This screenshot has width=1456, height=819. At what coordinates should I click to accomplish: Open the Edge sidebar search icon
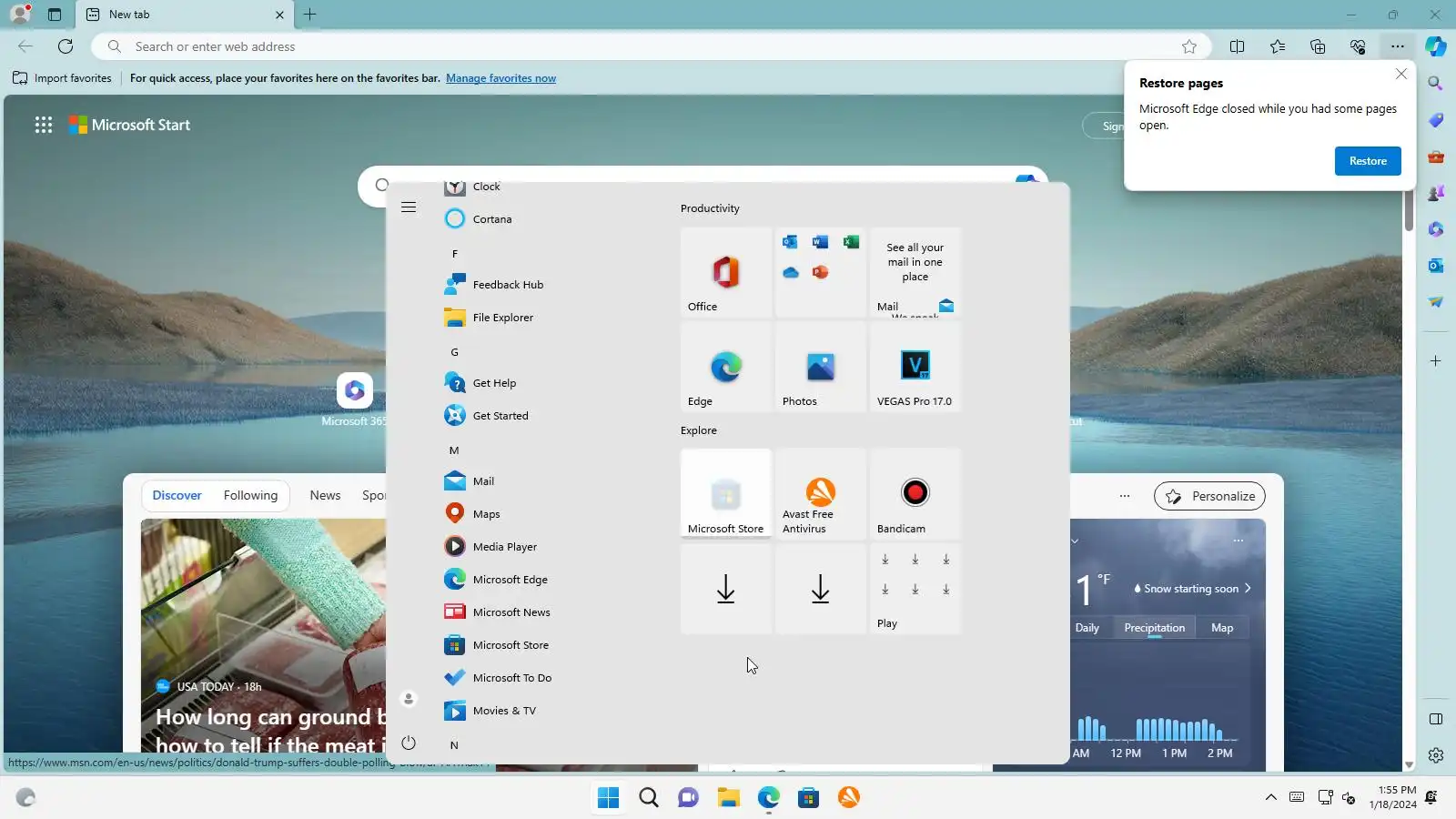pyautogui.click(x=1436, y=84)
